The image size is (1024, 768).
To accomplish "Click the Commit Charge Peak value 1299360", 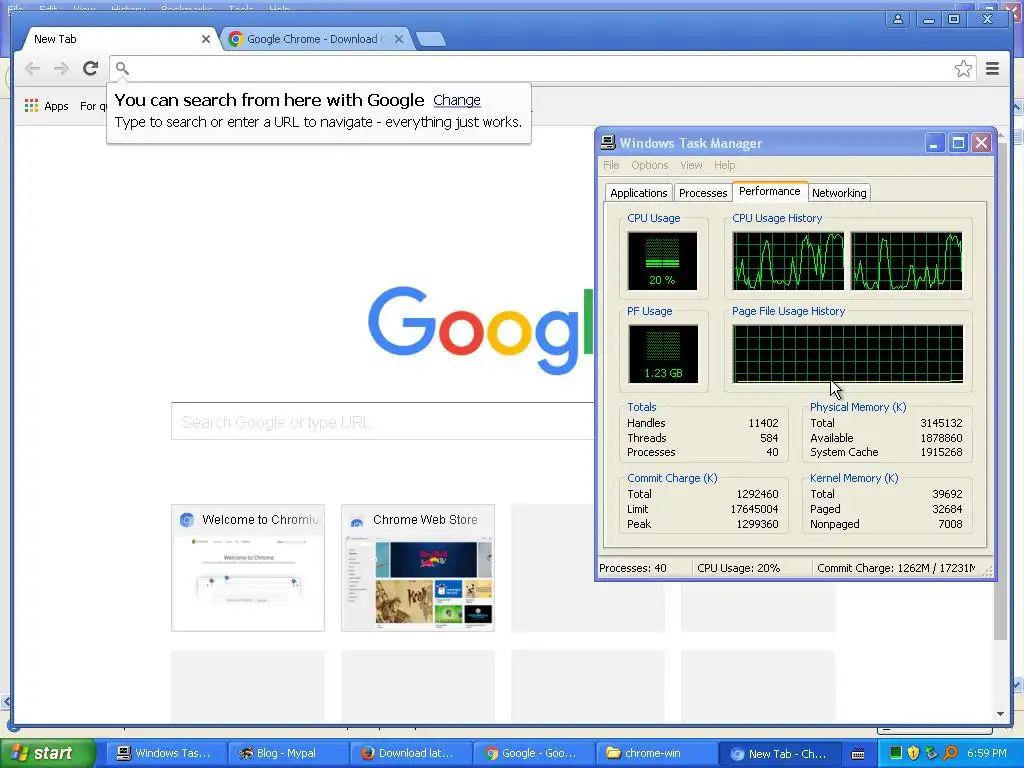I will pyautogui.click(x=758, y=524).
